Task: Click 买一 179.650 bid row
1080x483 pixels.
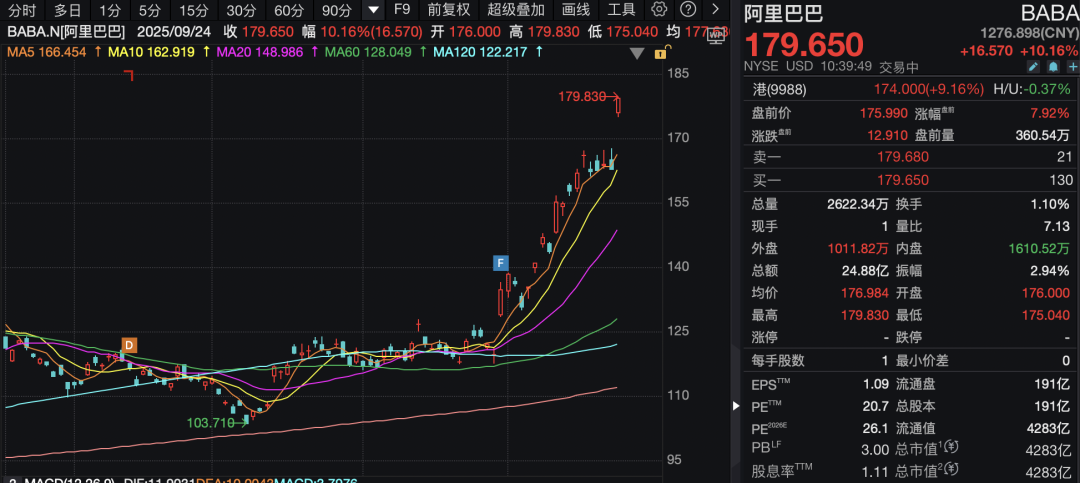Action: pyautogui.click(x=912, y=180)
